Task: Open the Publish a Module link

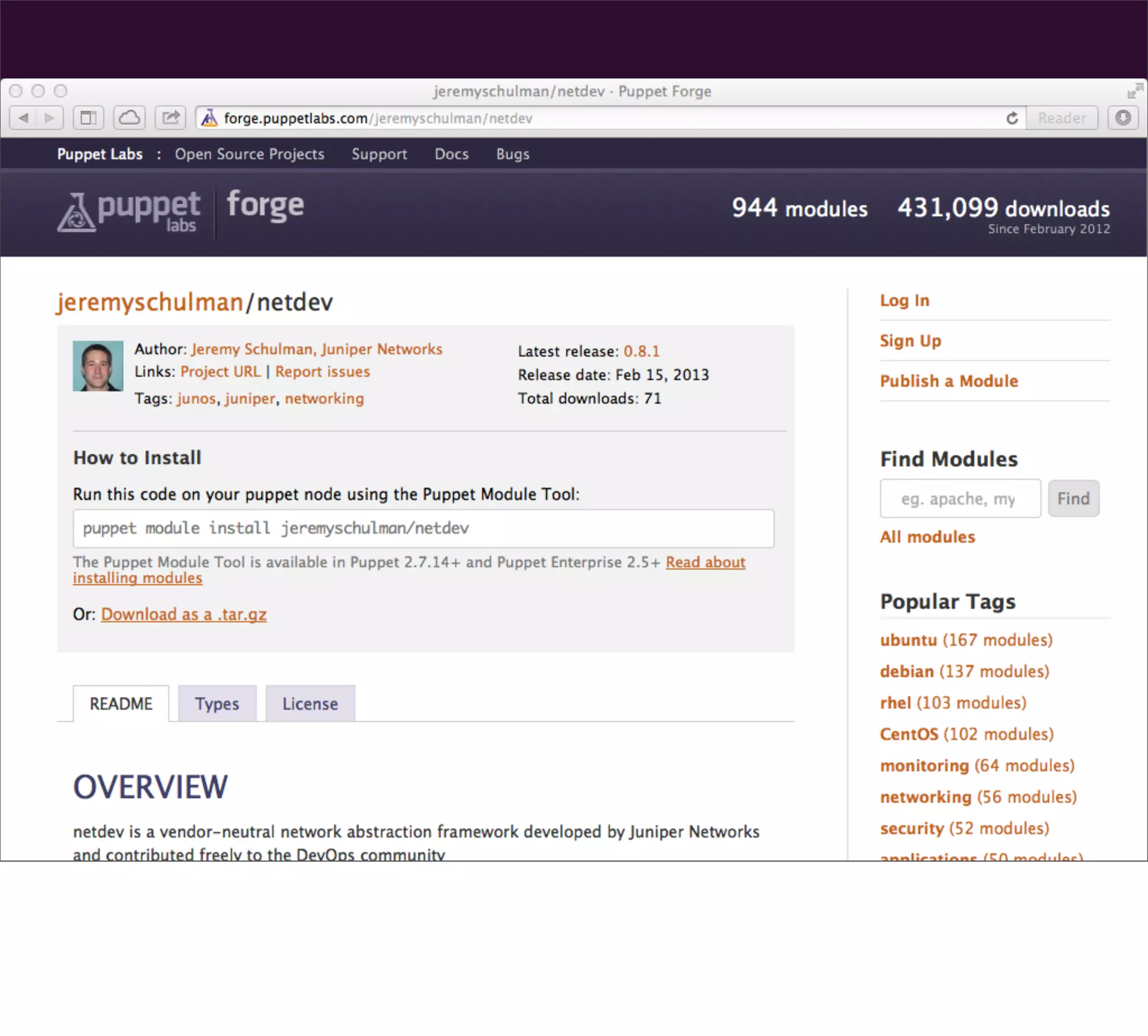Action: pyautogui.click(x=949, y=381)
